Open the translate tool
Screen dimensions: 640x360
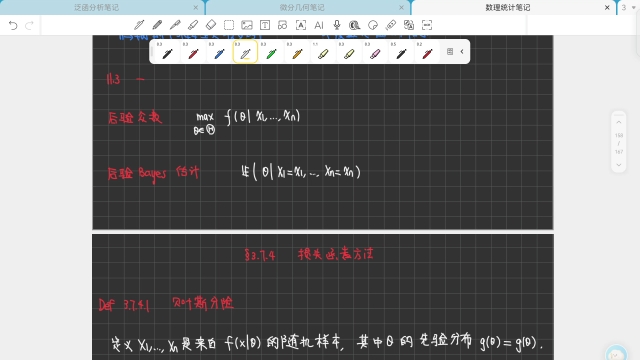point(409,25)
